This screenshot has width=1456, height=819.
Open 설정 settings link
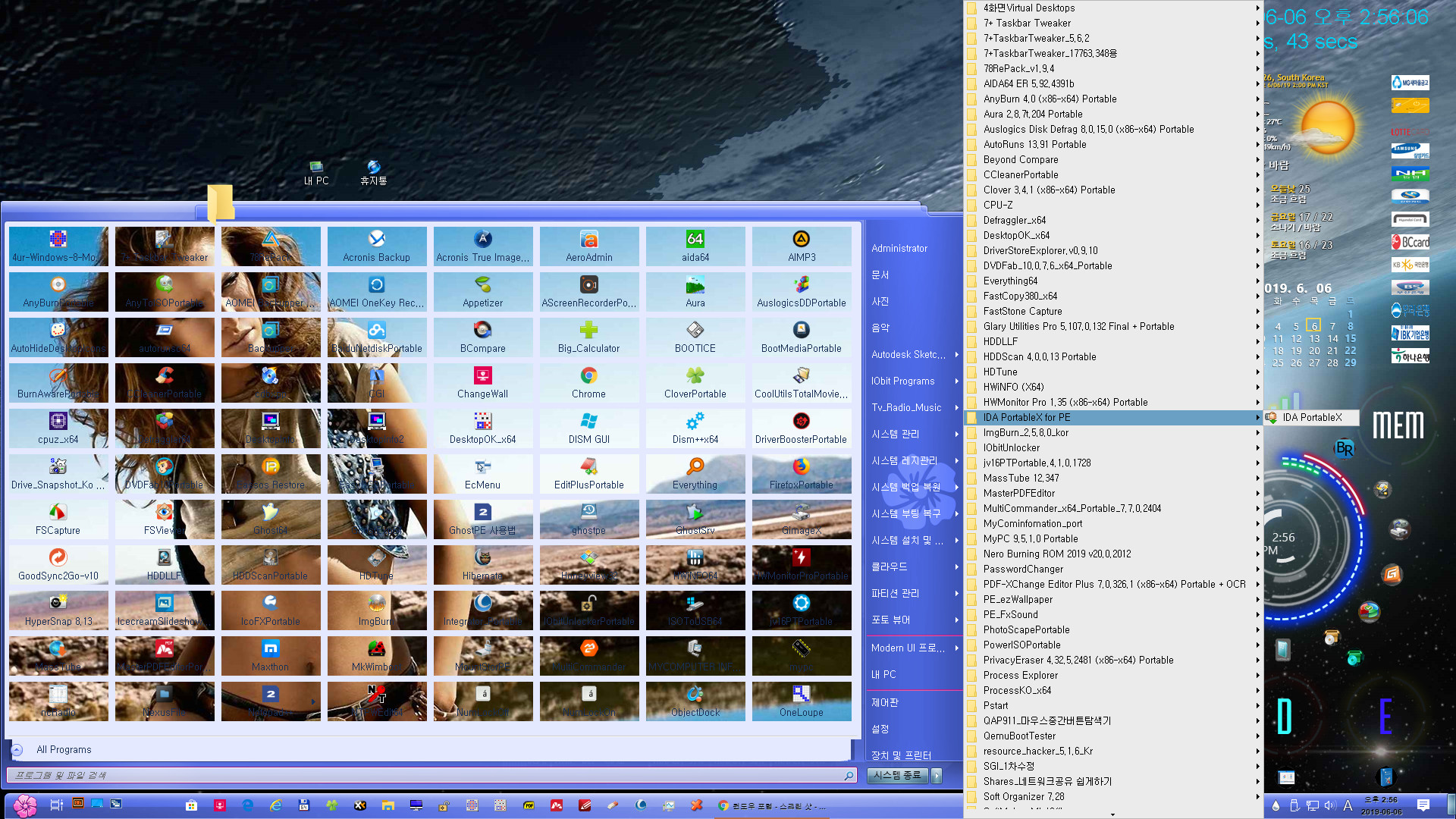[x=880, y=729]
